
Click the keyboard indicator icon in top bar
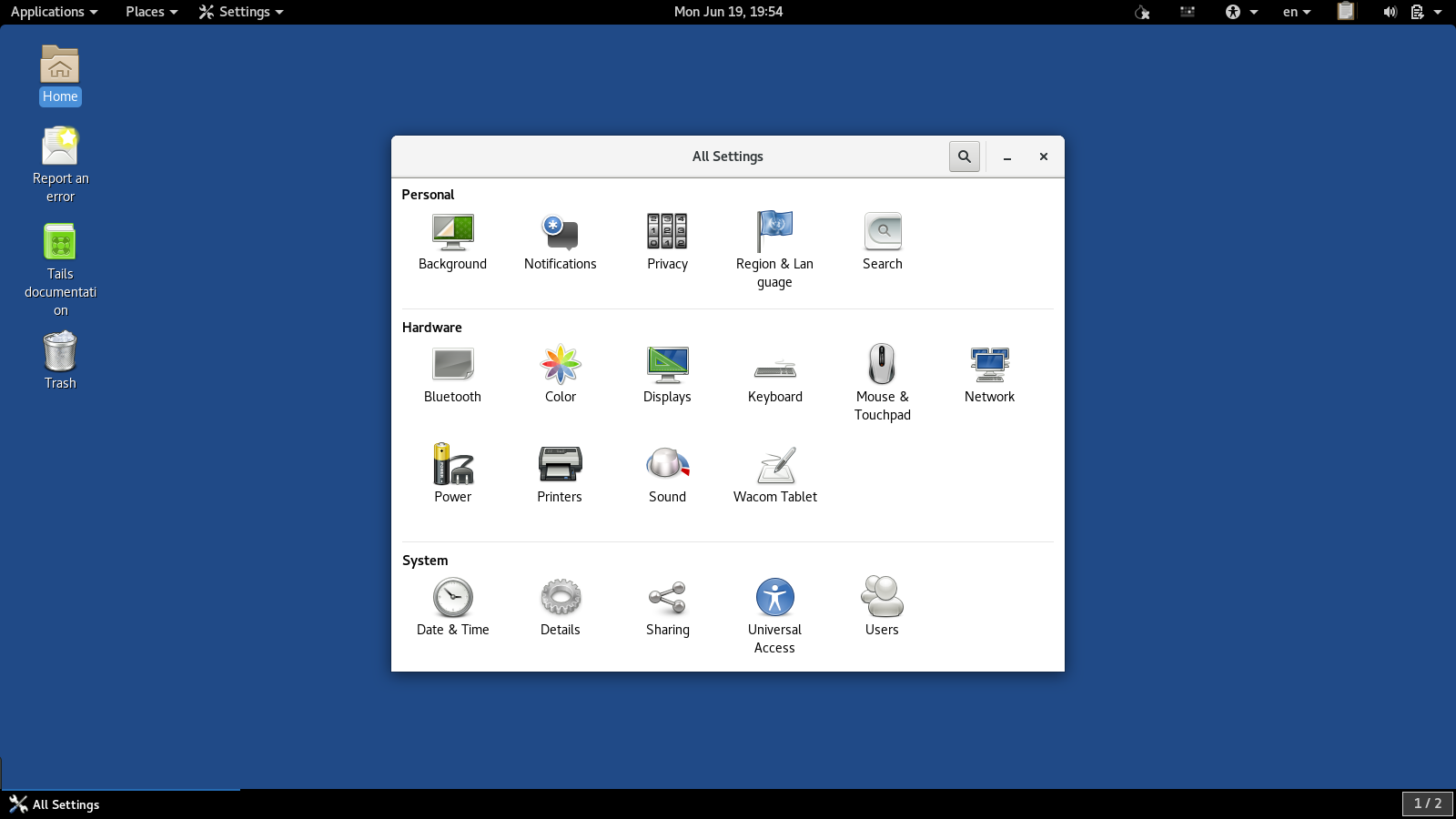point(1188,12)
